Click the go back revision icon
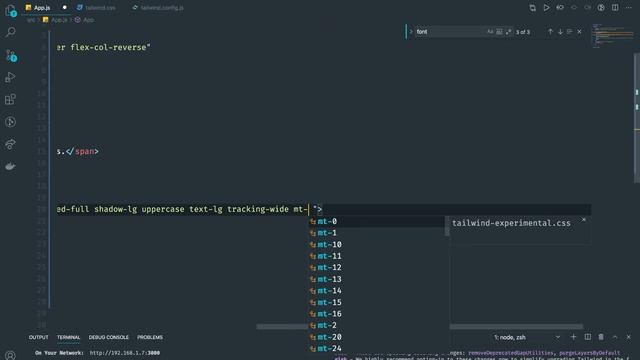This screenshot has width=640, height=360. 560,8
